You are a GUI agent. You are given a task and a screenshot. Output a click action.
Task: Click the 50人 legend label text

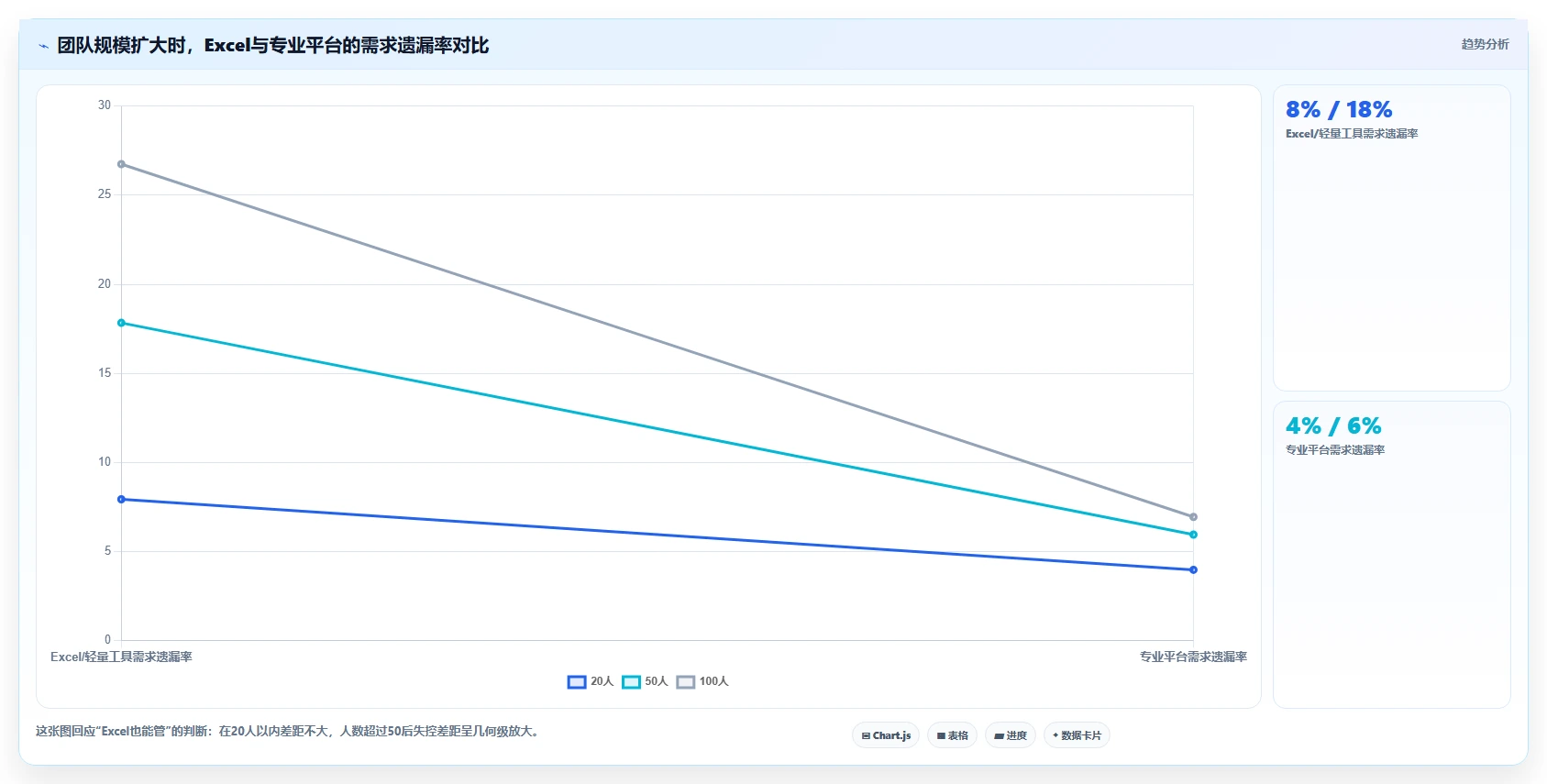pos(657,681)
